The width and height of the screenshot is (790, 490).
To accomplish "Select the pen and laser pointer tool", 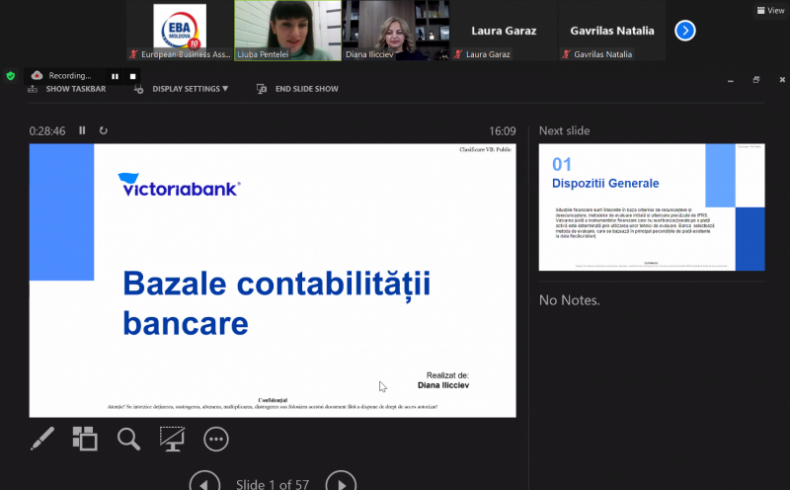I will tap(42, 439).
